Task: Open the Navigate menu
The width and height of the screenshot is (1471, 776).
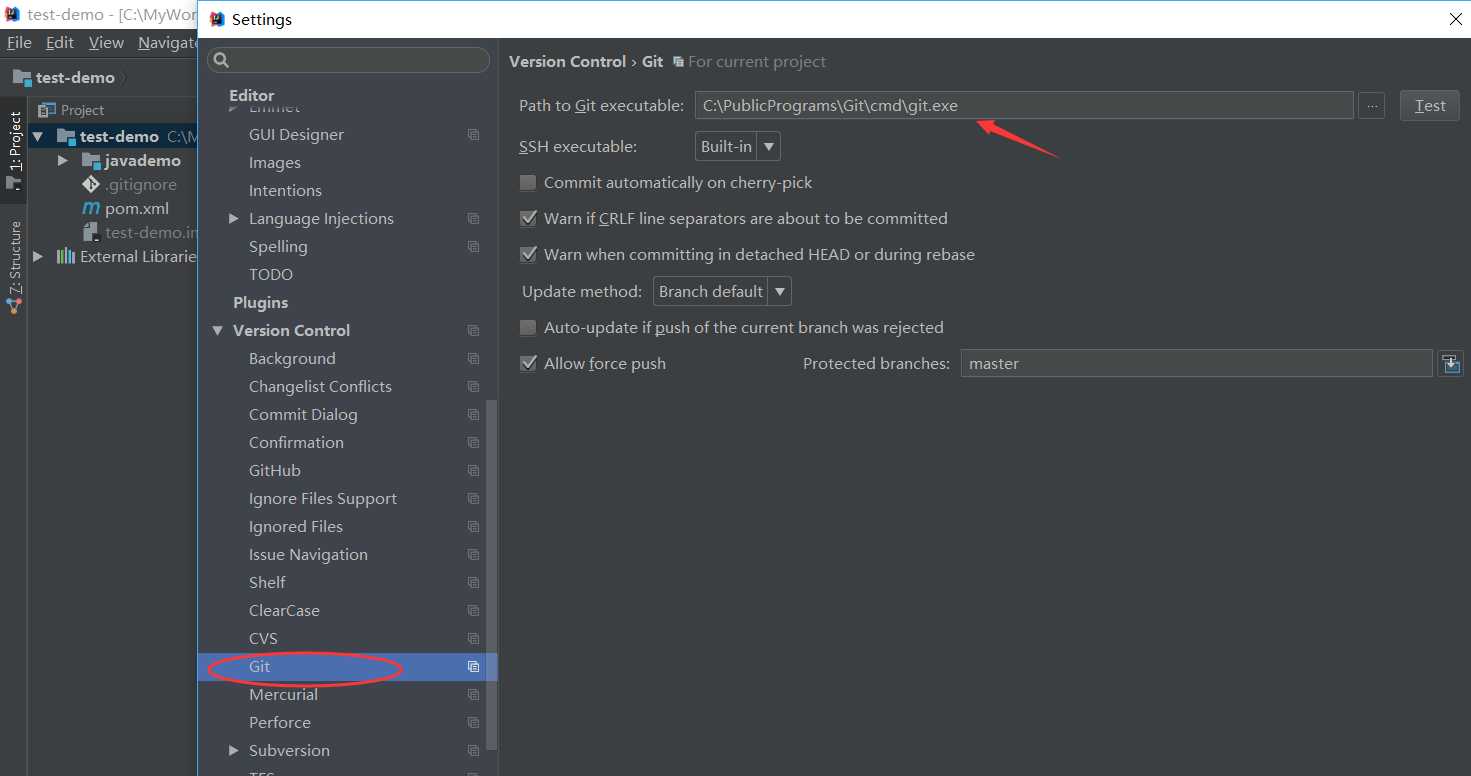Action: click(x=167, y=43)
